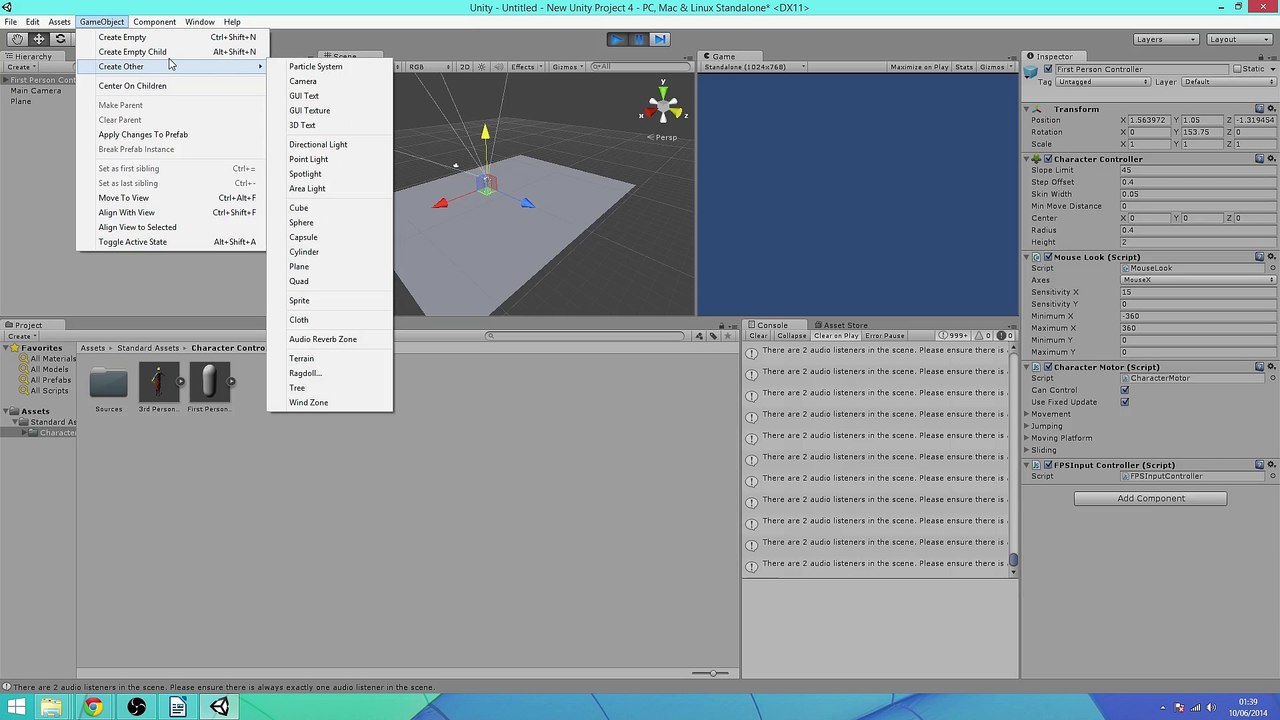Select the Hand tool in toolbar
This screenshot has height=720, width=1280.
click(x=17, y=39)
